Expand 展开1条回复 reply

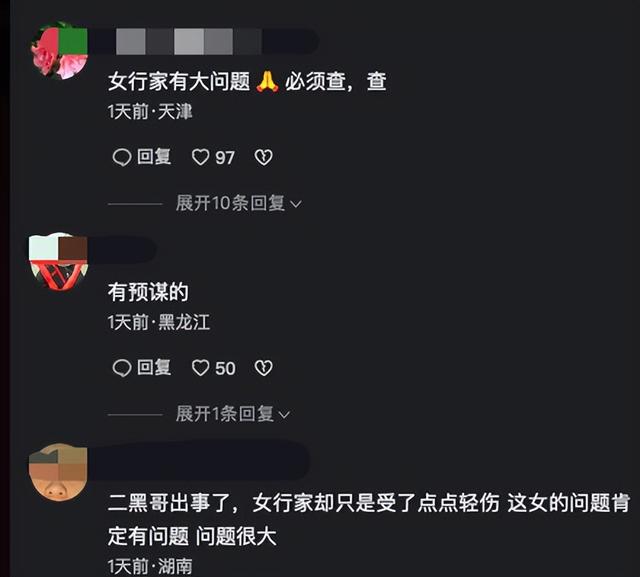point(233,414)
